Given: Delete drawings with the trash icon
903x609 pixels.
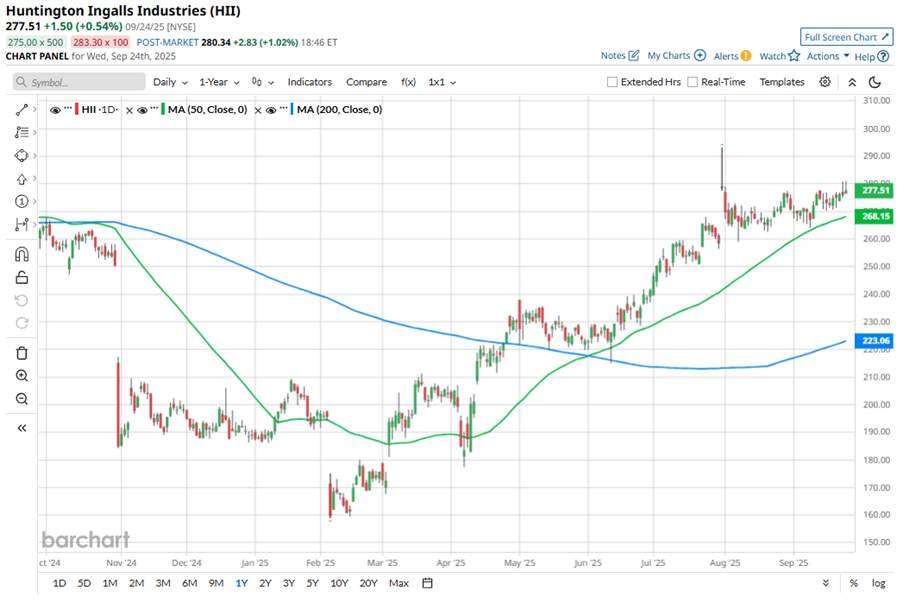Looking at the screenshot, I should pyautogui.click(x=22, y=353).
